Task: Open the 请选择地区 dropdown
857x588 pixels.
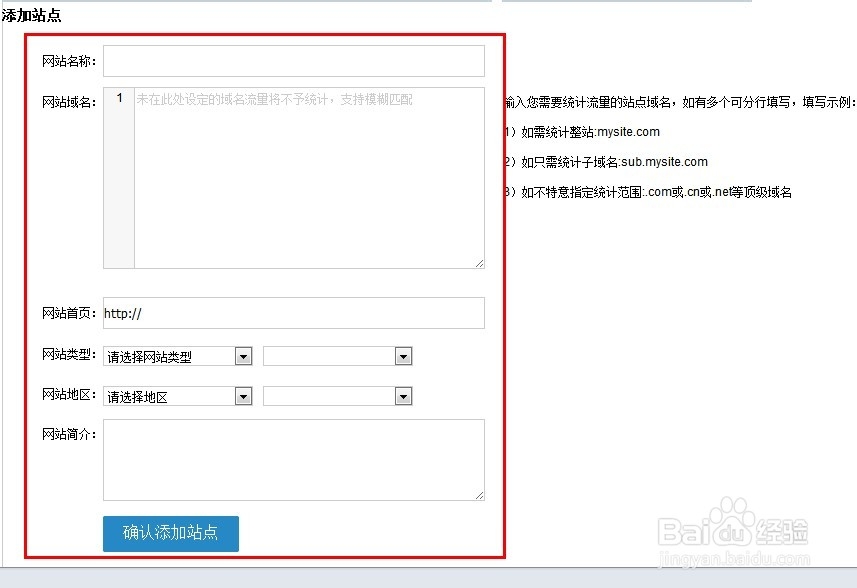Action: (x=178, y=396)
